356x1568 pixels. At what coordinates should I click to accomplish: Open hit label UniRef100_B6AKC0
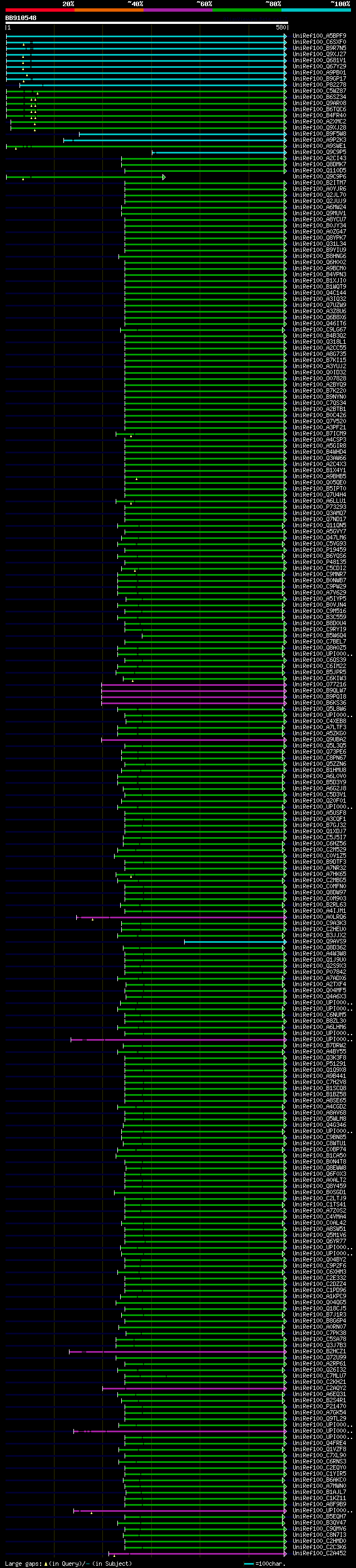319,1480
